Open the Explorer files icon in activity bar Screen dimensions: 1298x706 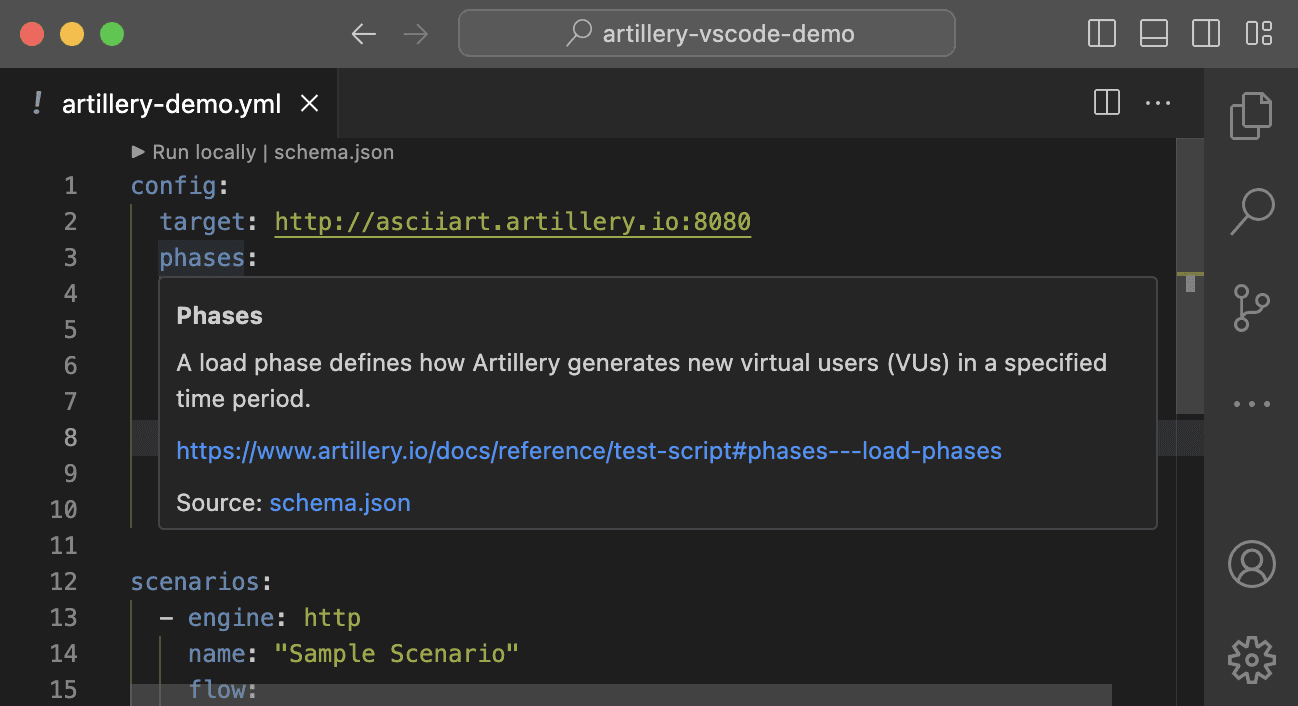pos(1251,115)
